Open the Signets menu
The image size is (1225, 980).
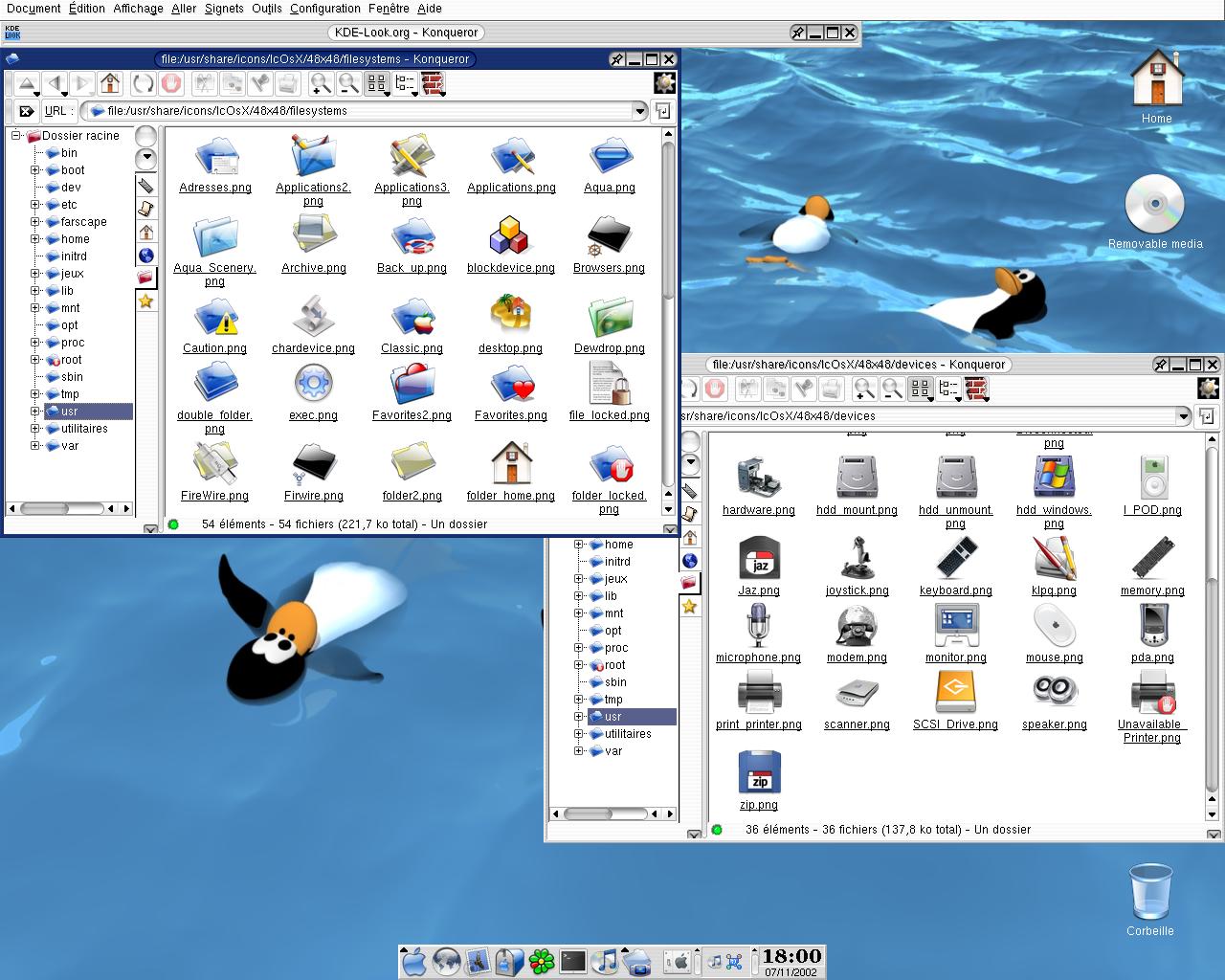pos(224,9)
